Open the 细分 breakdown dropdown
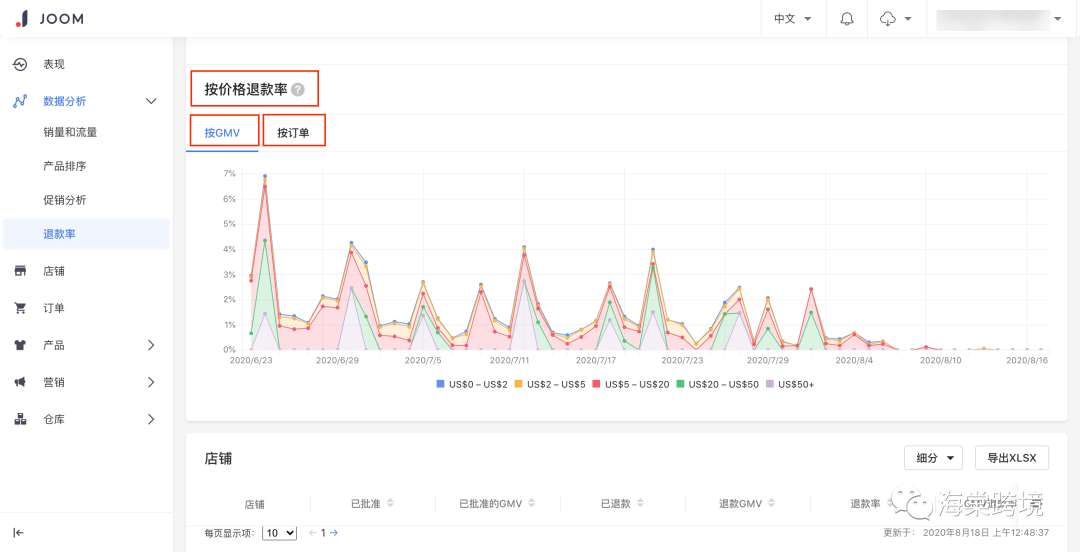This screenshot has height=552, width=1080. (x=933, y=458)
